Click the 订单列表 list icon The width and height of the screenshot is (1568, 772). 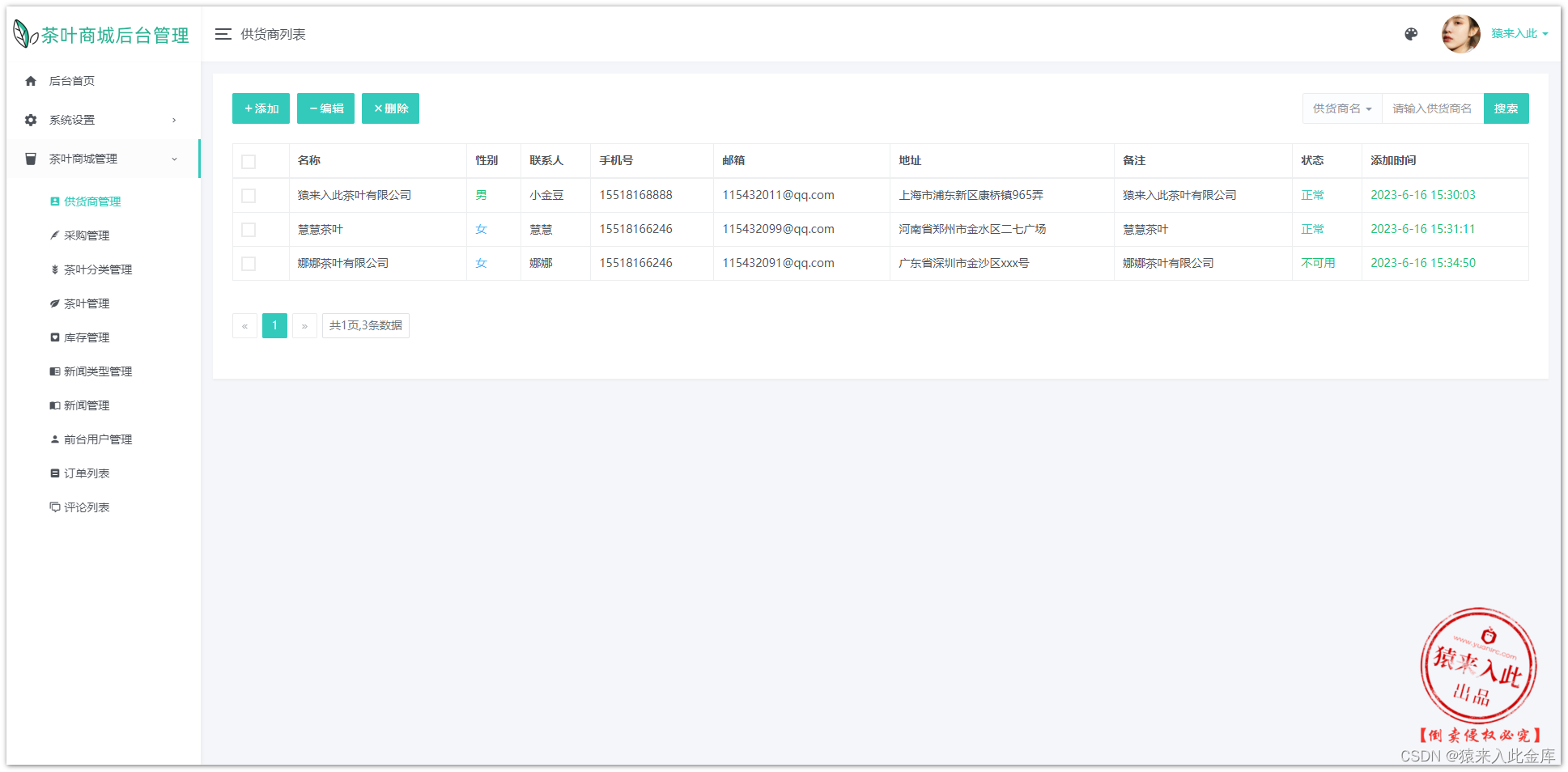coord(53,473)
